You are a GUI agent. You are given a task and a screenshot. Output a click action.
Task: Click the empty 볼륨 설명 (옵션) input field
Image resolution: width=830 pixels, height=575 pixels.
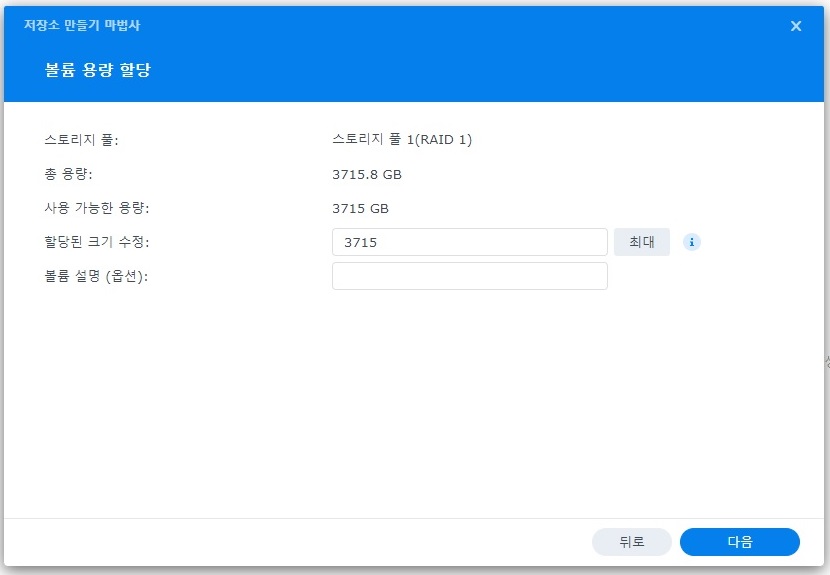click(x=470, y=276)
